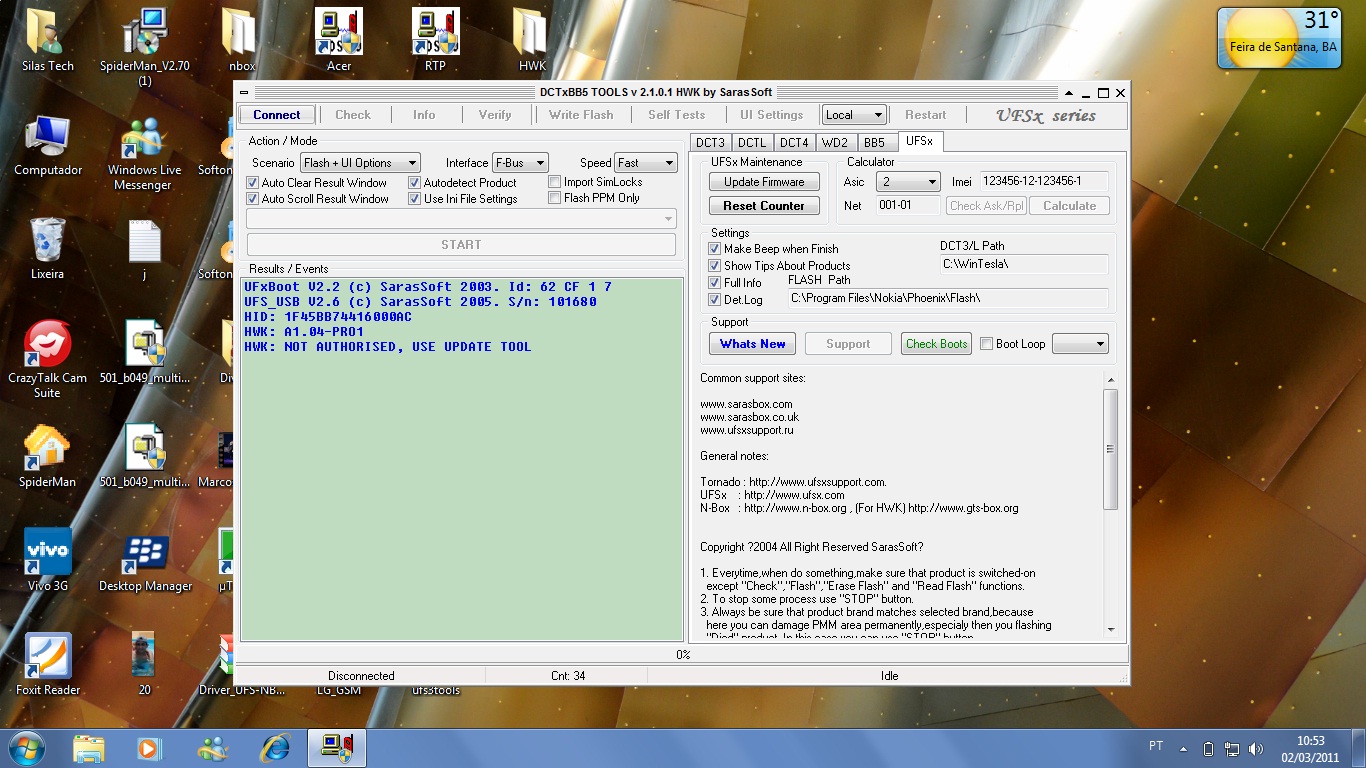
Task: Open Windows Live Messenger taskbar icon
Action: pos(211,747)
